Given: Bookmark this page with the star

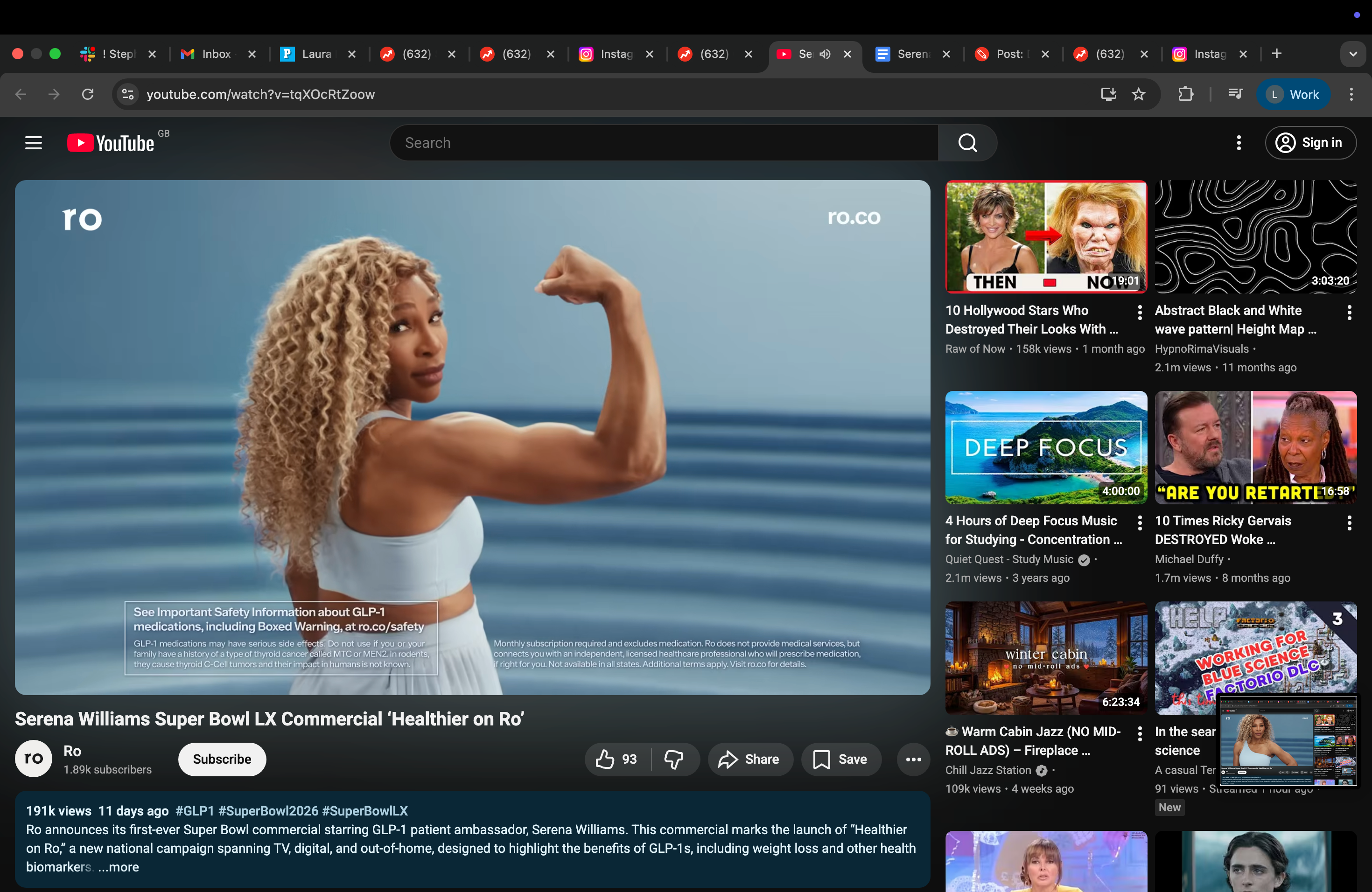Looking at the screenshot, I should (x=1139, y=94).
